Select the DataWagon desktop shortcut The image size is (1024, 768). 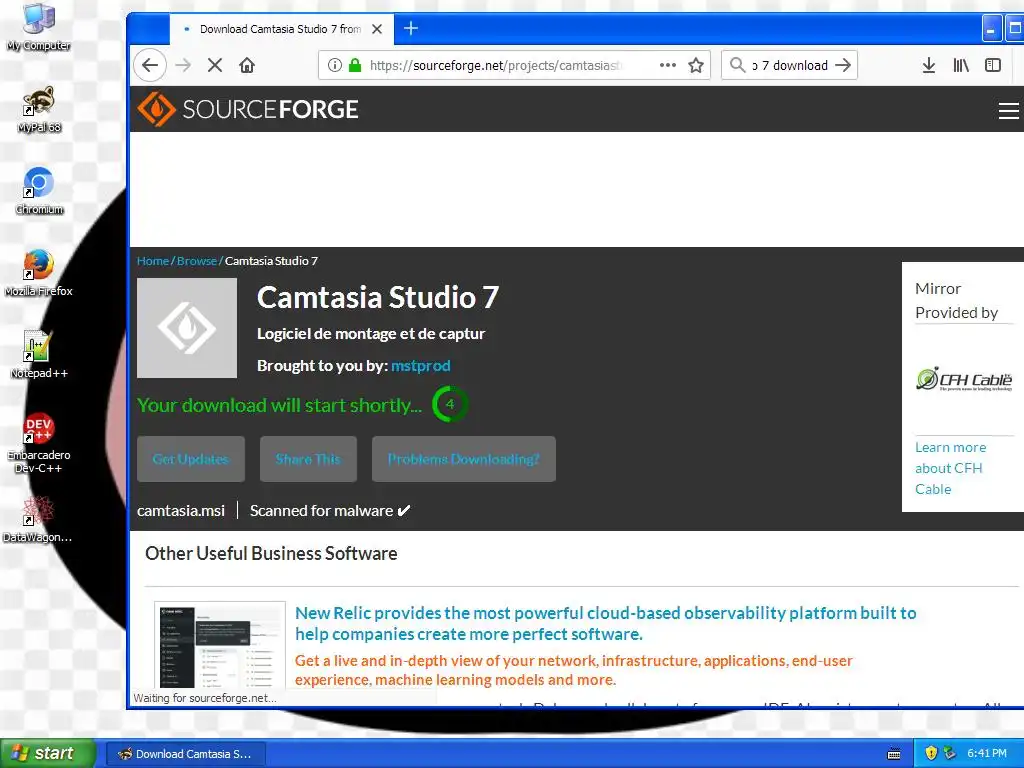point(37,519)
